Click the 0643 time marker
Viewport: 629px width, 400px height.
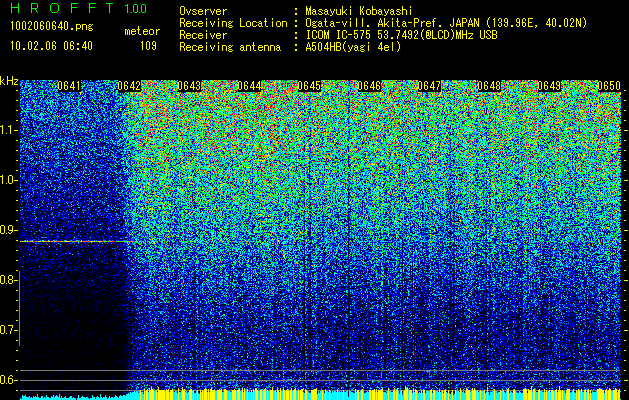189,86
